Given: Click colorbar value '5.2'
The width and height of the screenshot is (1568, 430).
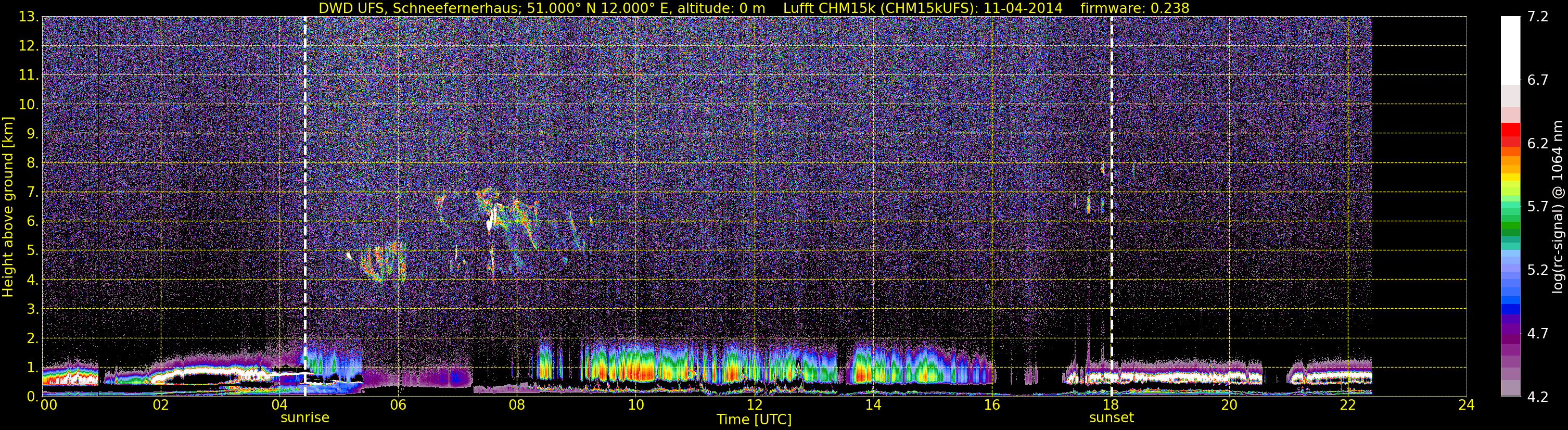Looking at the screenshot, I should [x=1538, y=270].
